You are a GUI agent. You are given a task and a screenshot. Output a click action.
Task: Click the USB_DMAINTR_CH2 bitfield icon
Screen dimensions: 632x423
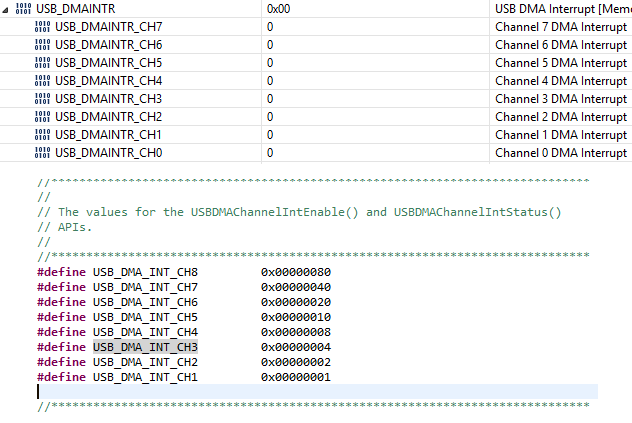42,117
